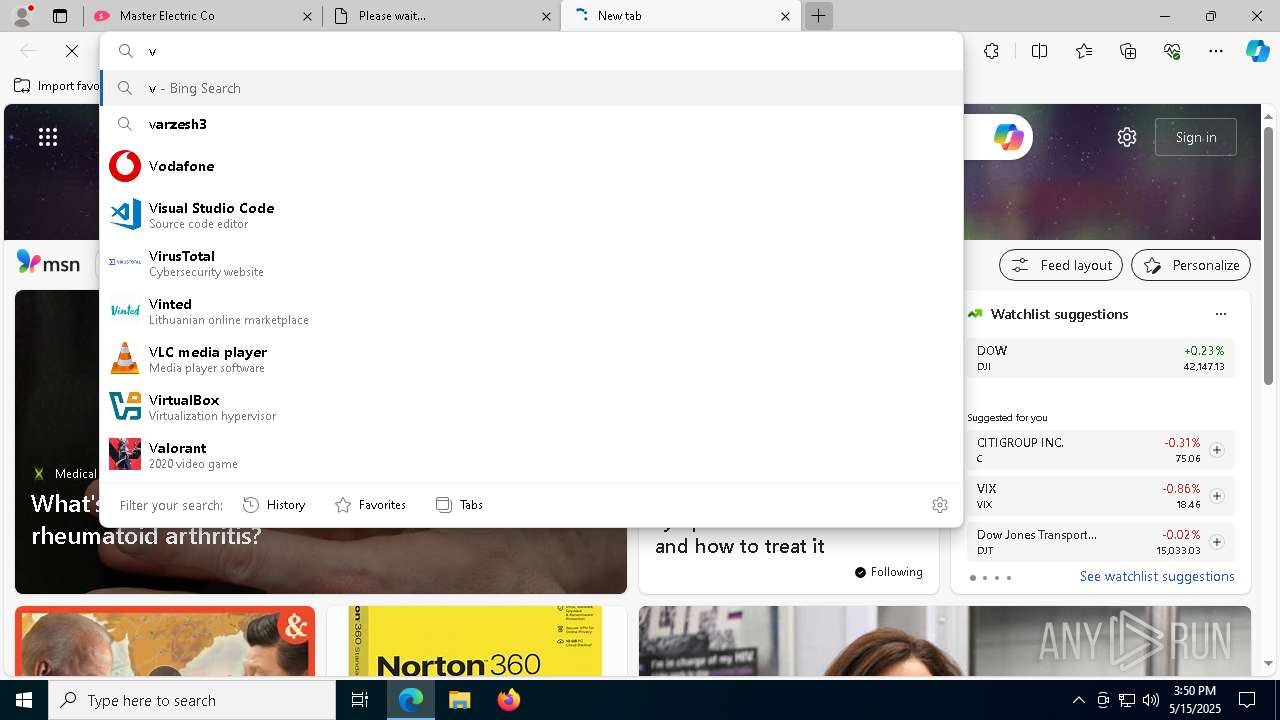The width and height of the screenshot is (1280, 720).
Task: Close the Please wait tab
Action: pos(546,16)
